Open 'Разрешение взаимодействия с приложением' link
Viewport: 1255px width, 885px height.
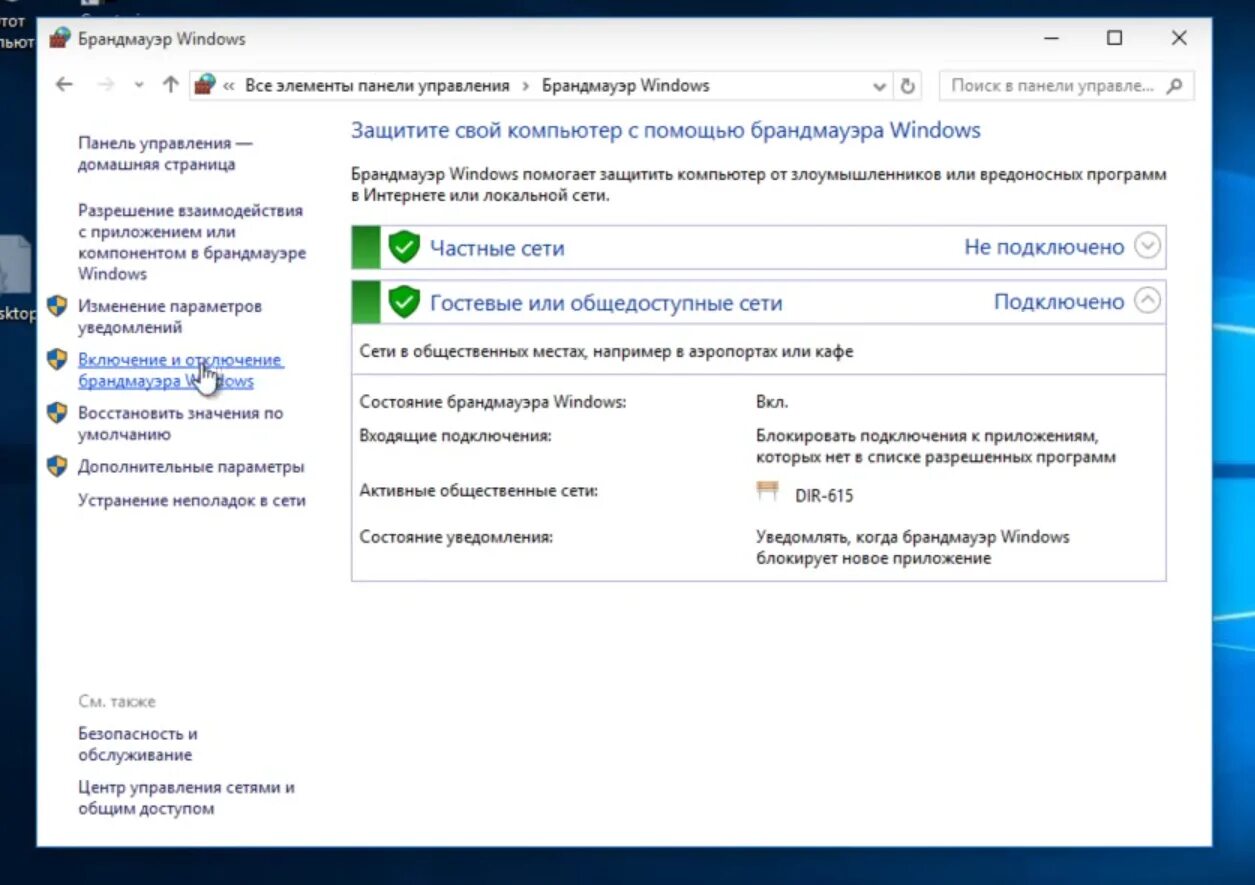192,242
